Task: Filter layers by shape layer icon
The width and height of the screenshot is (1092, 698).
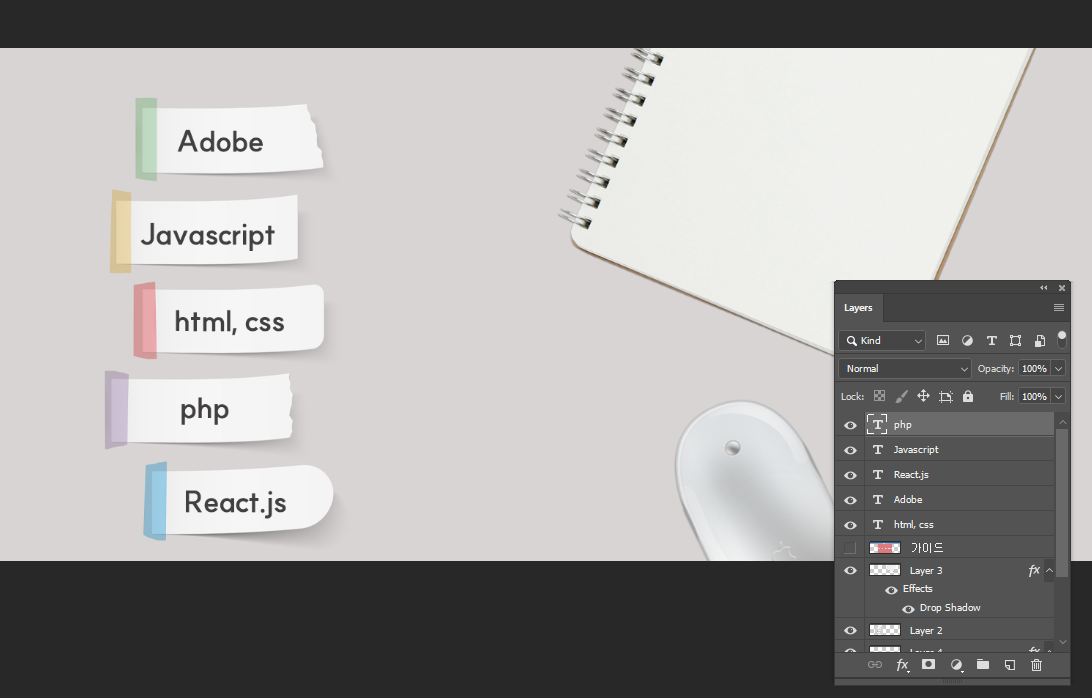Action: [1015, 341]
